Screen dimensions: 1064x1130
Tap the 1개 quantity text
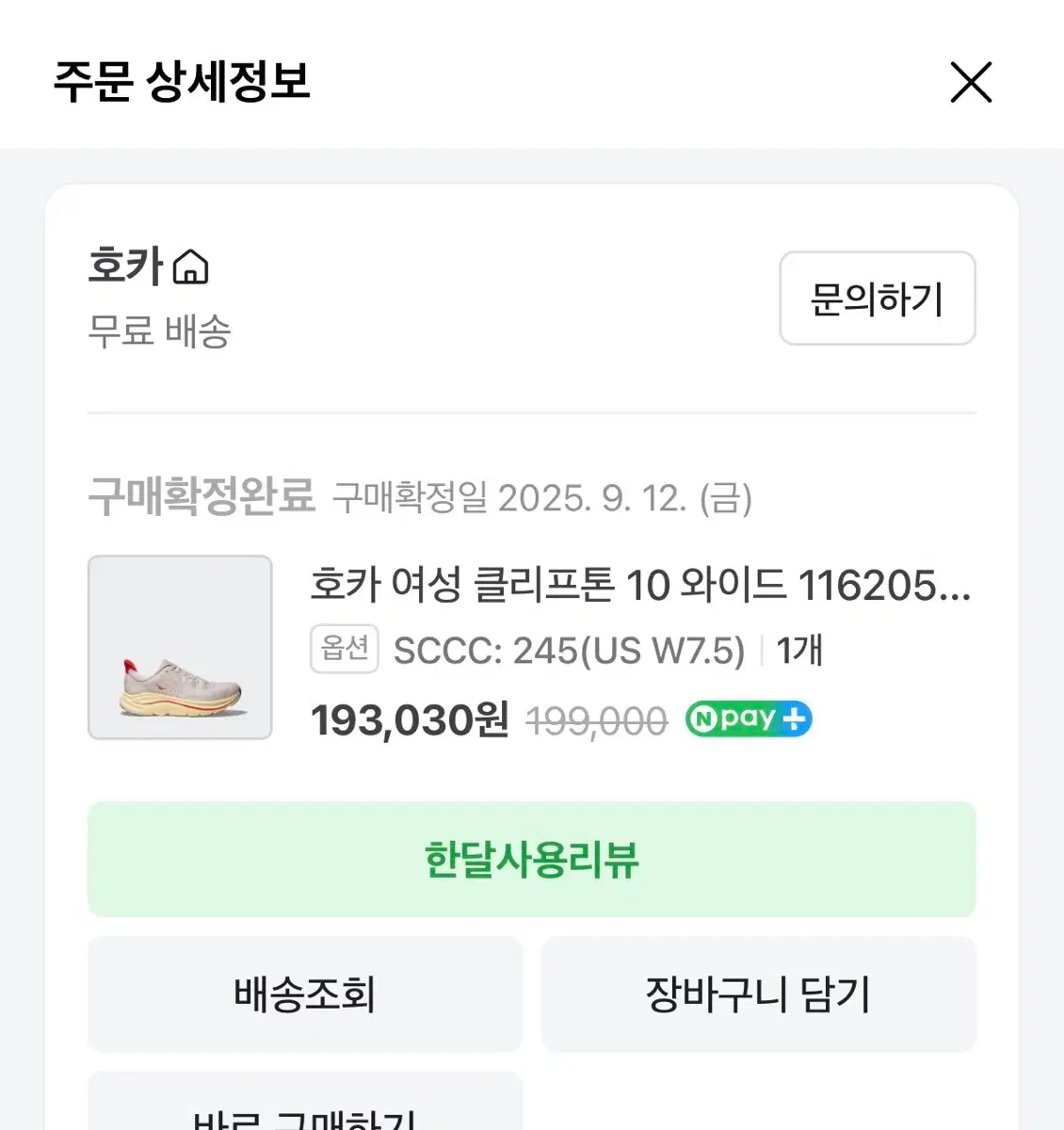(799, 651)
